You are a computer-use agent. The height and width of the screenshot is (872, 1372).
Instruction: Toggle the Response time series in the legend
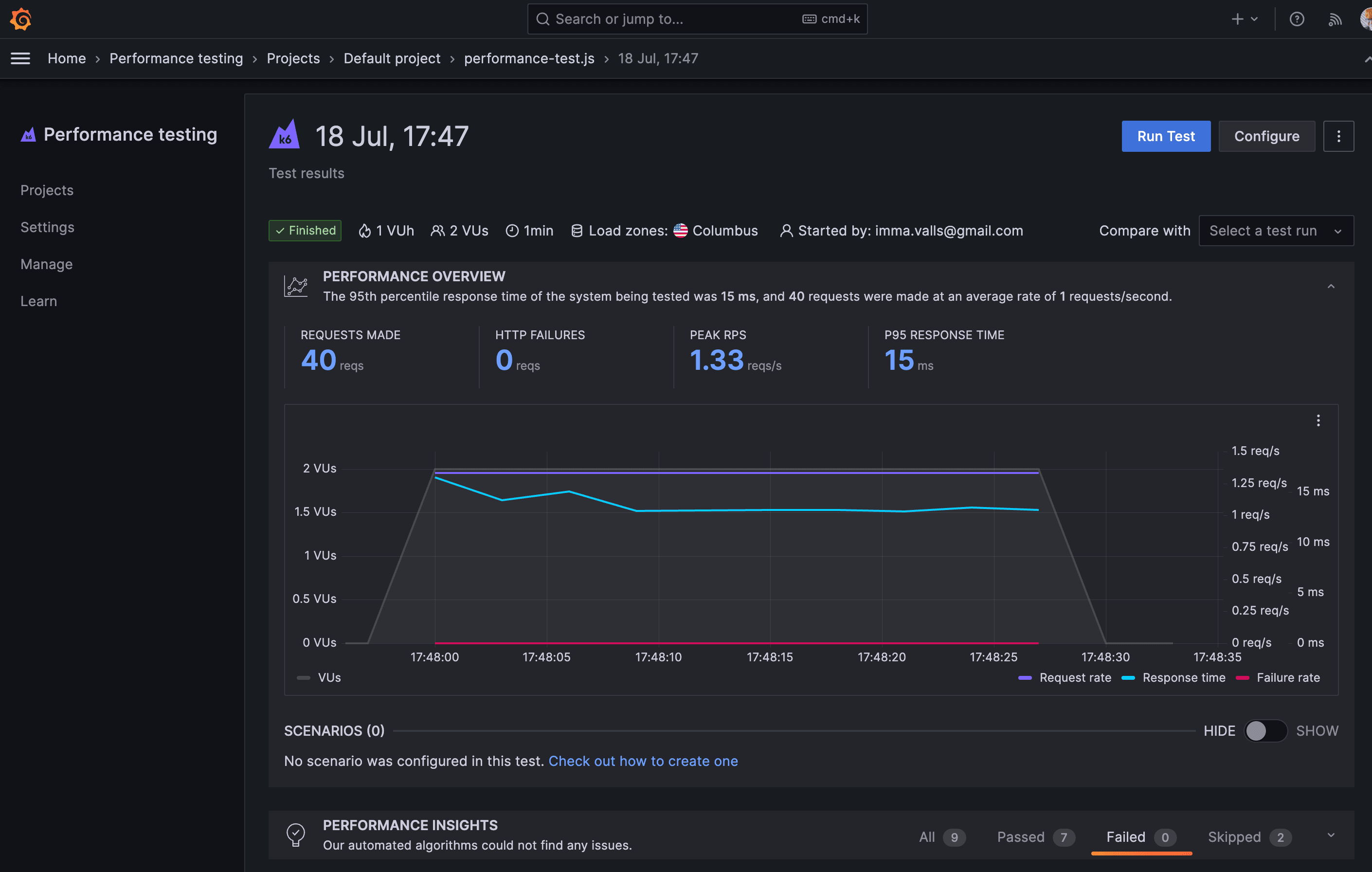(1183, 678)
